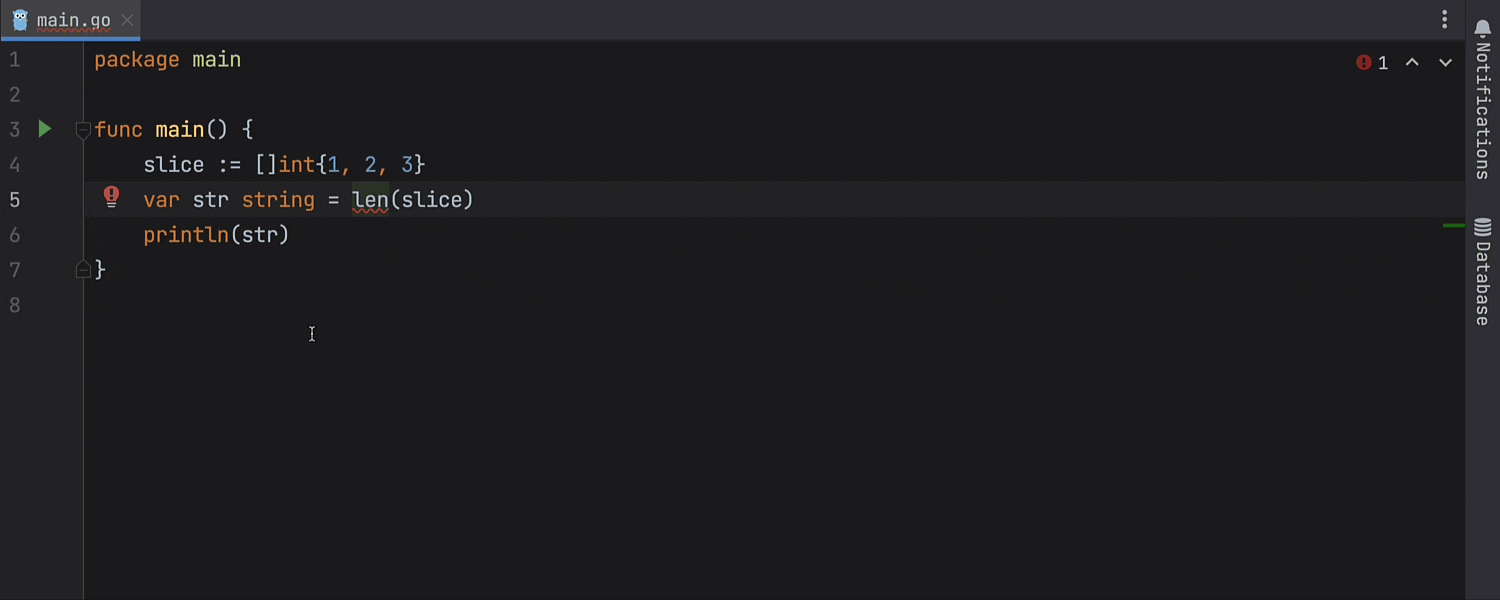Open the Notifications tool window bell icon

pos(1482,28)
